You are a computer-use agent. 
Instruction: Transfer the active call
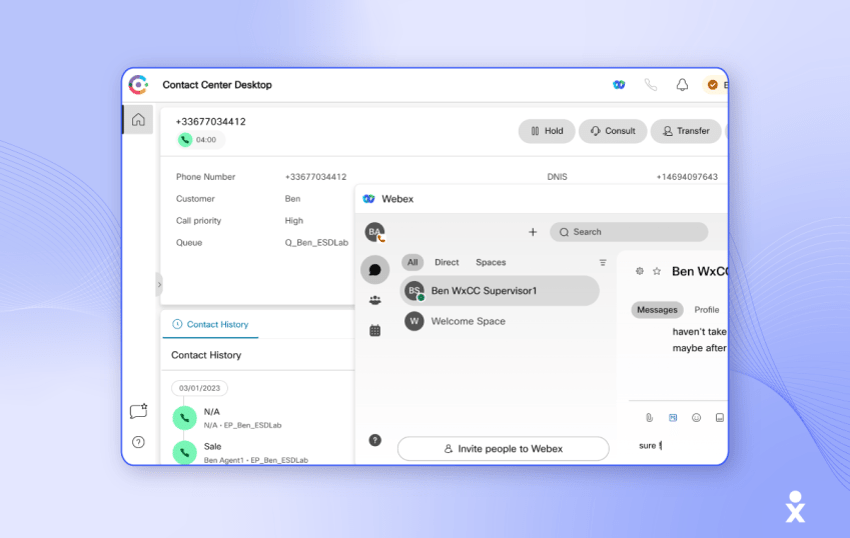[686, 131]
